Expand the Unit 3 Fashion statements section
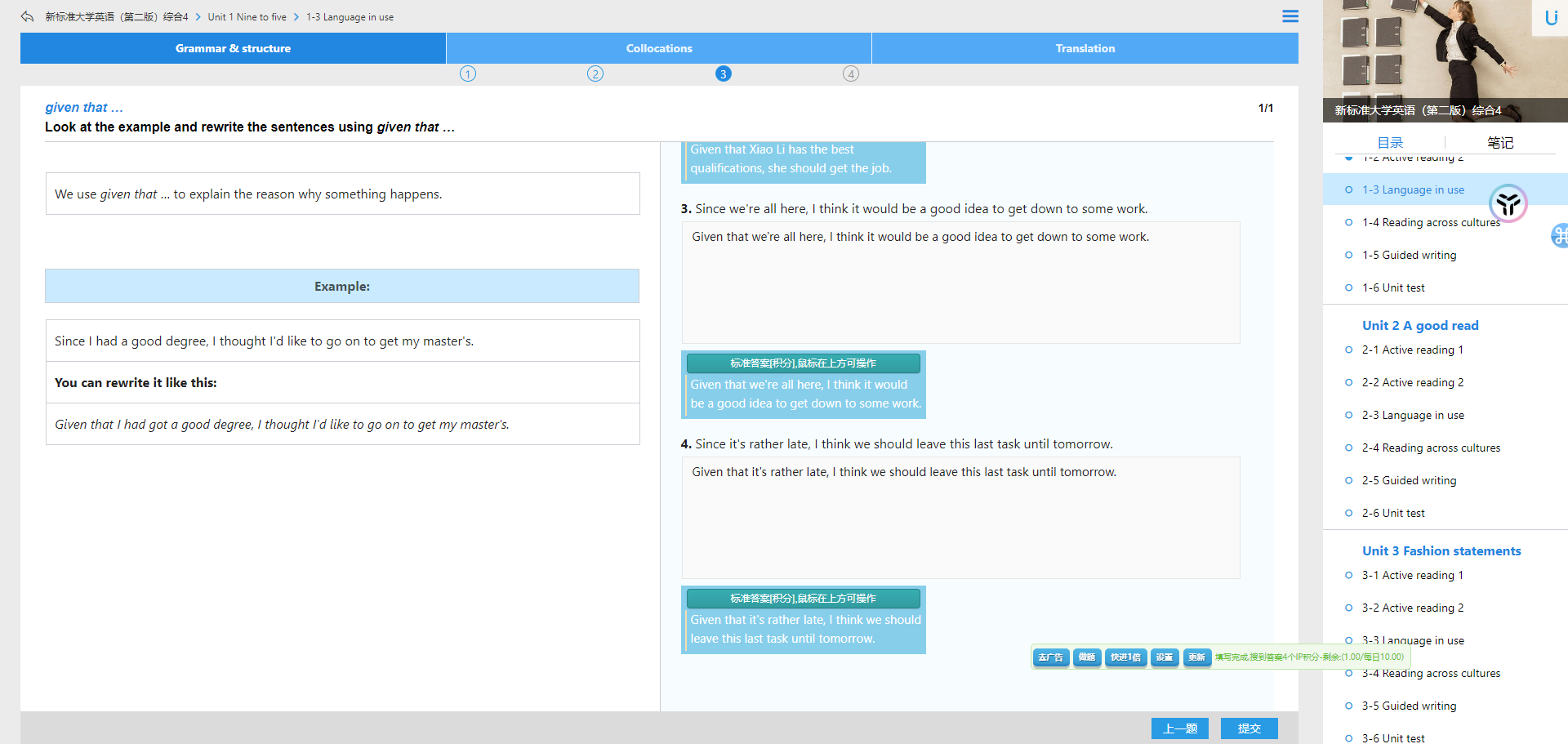This screenshot has width=1568, height=744. 1441,550
